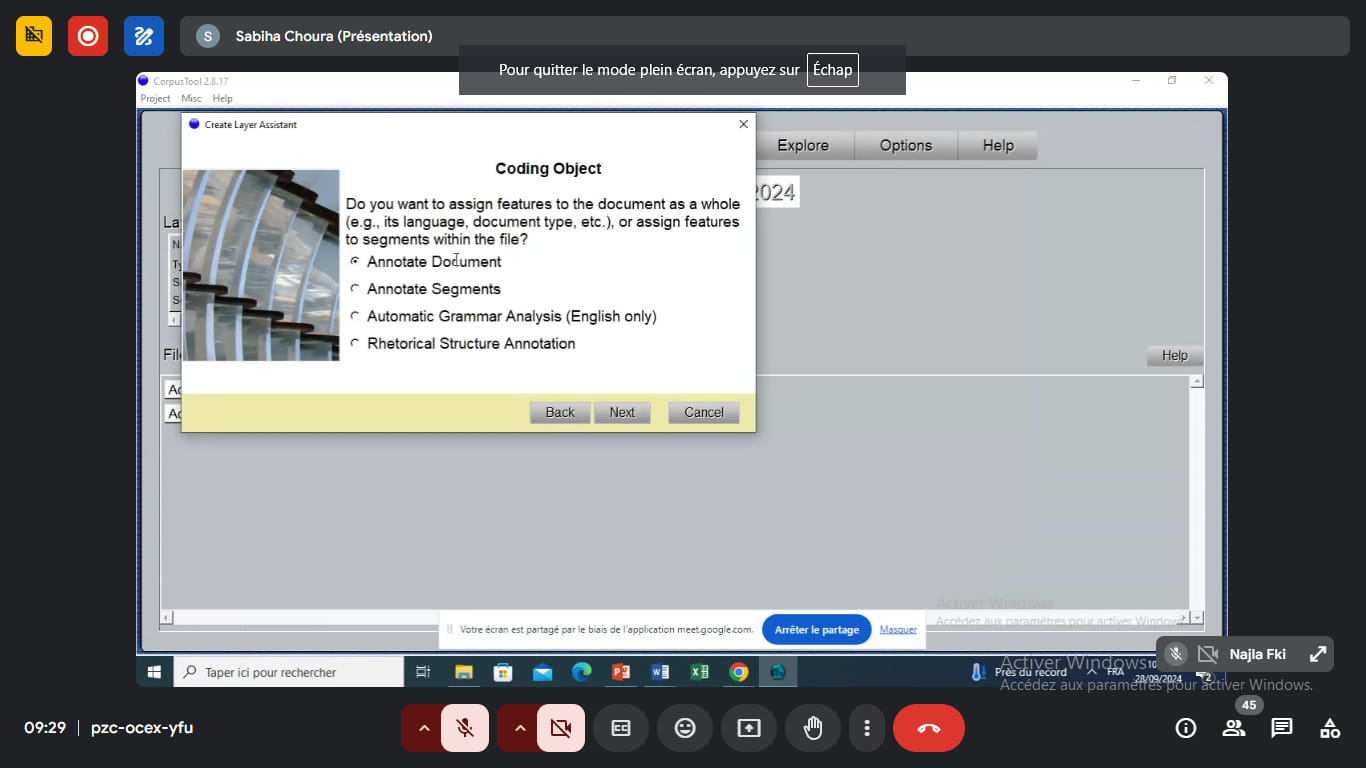Raise your hand in the meeting

click(x=813, y=728)
